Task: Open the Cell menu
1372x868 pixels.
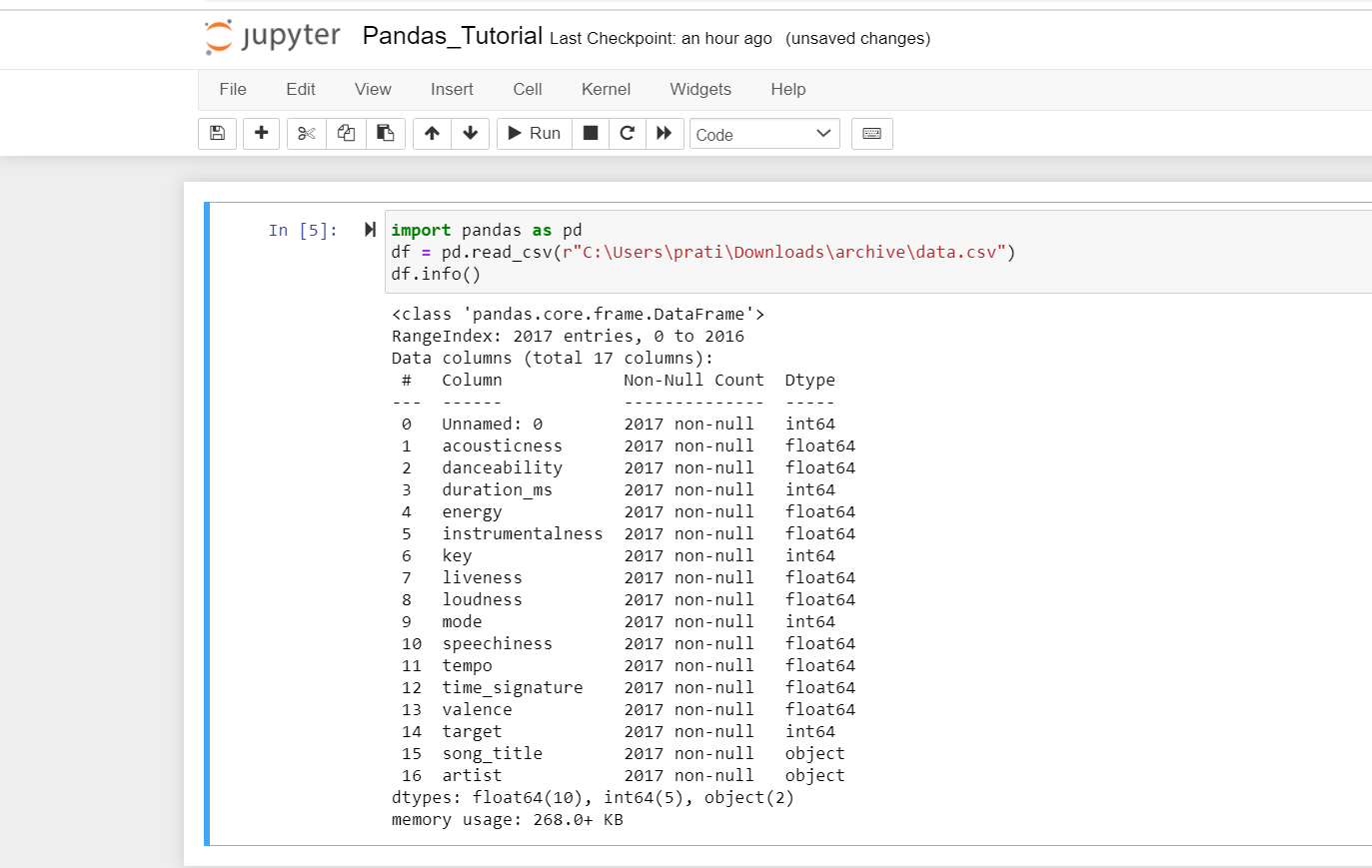Action: [528, 89]
